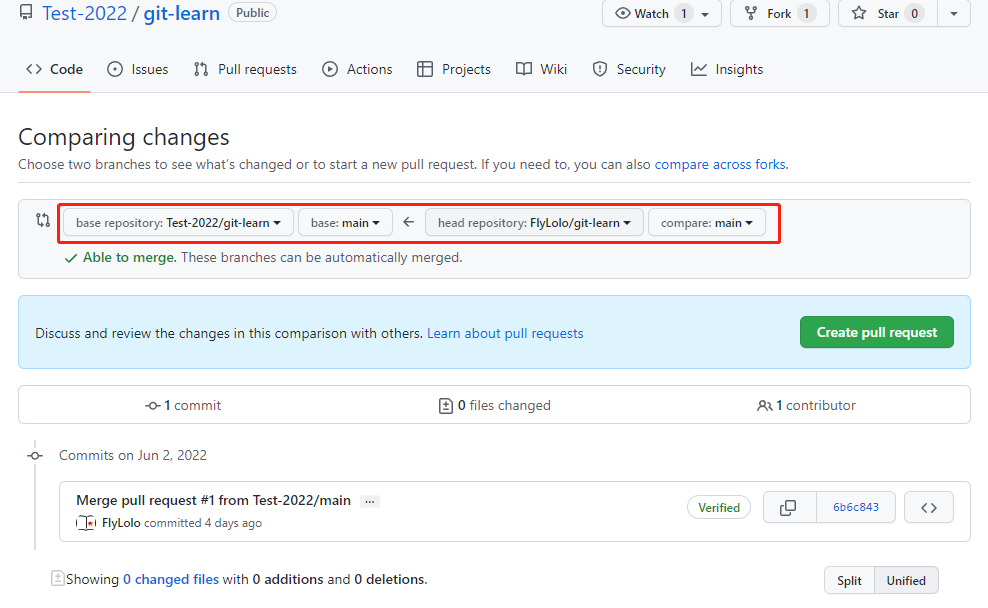Viewport: 988px width, 608px height.
Task: Open the base: main branch dropdown
Action: [x=345, y=223]
